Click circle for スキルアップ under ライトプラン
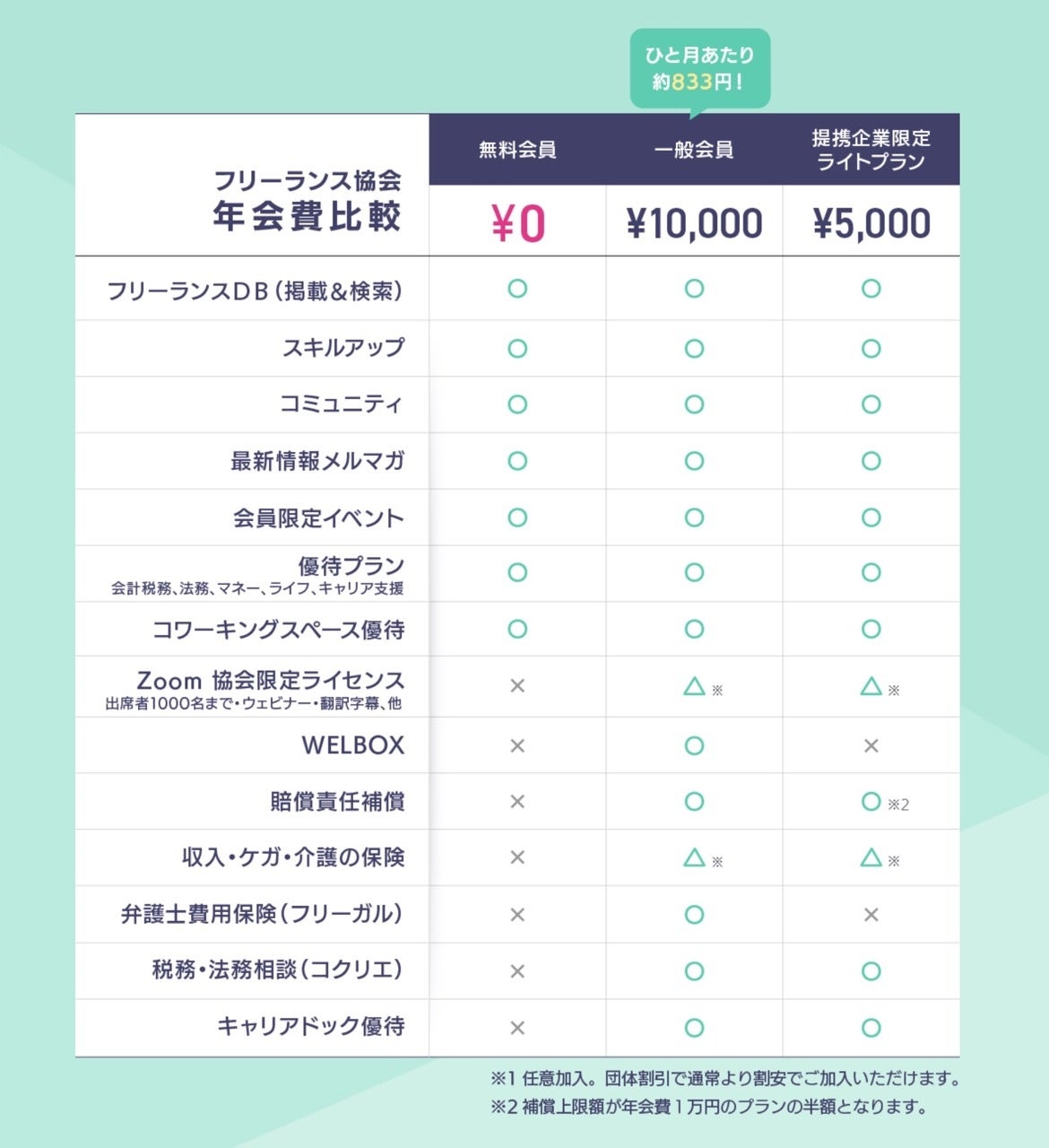 pyautogui.click(x=871, y=348)
